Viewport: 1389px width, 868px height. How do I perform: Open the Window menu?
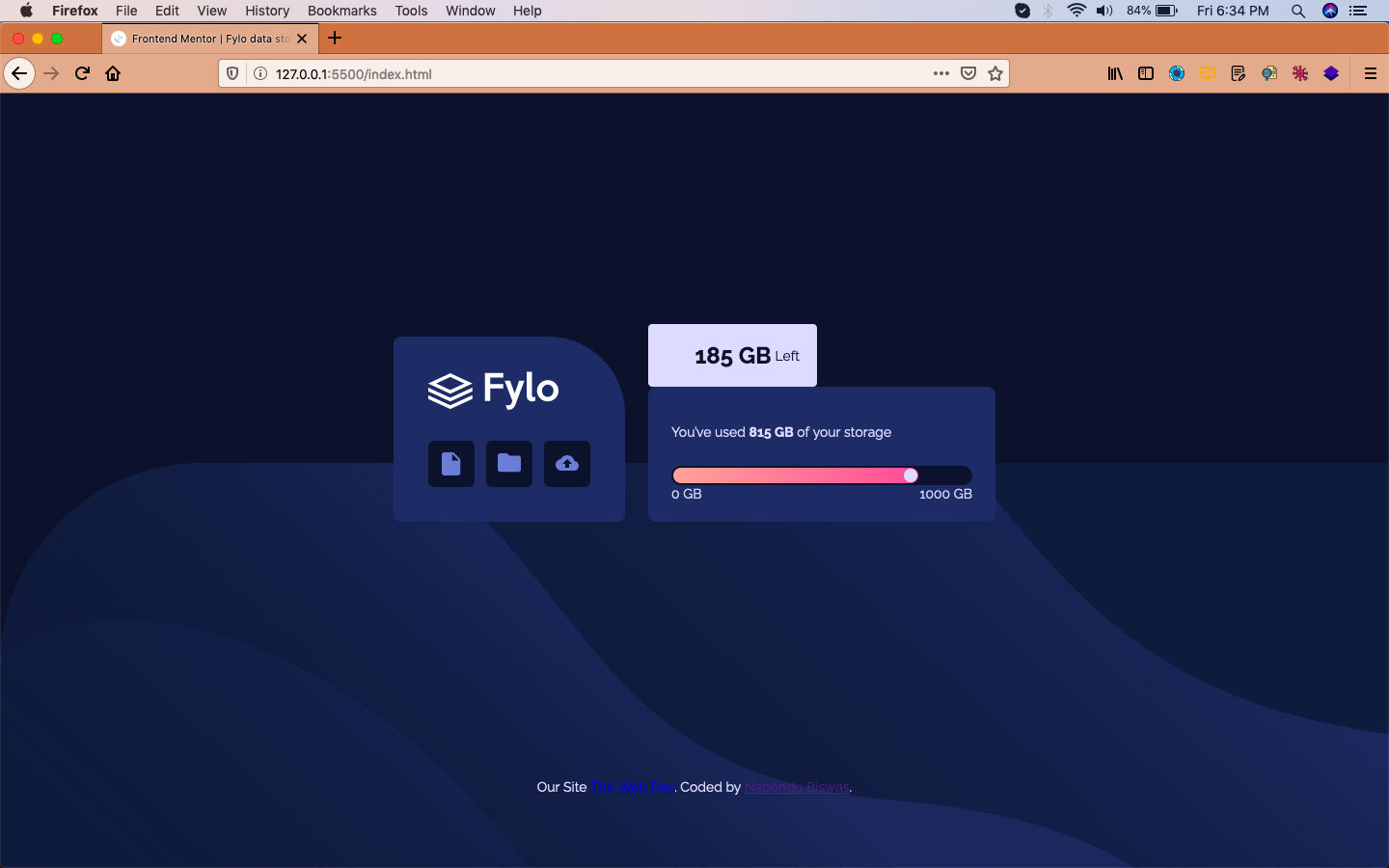point(471,11)
